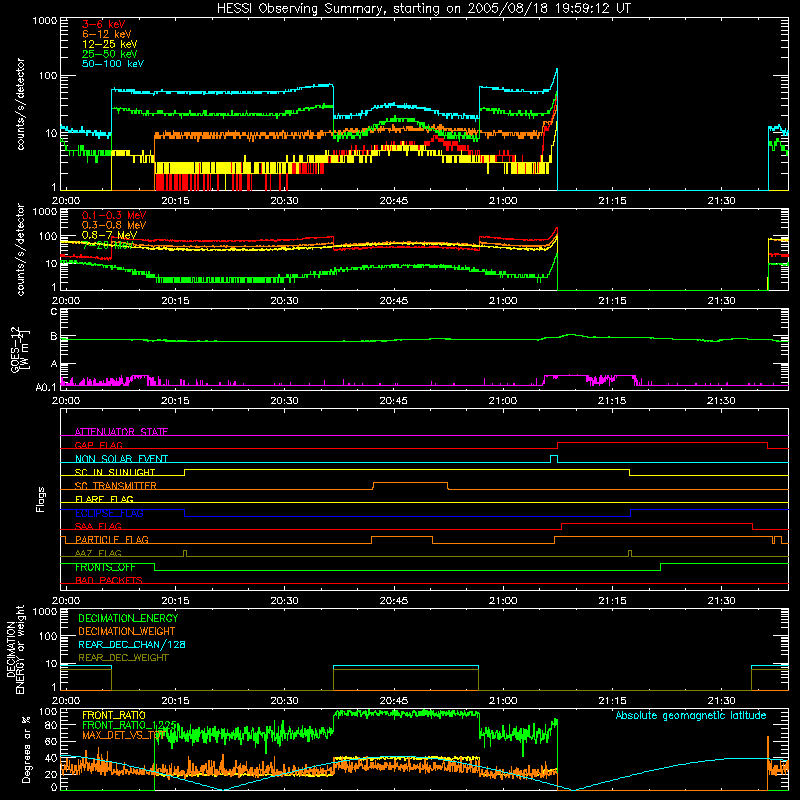This screenshot has height=800, width=800.
Task: Click the 0.1-0.3 MeV legend label
Action: coord(114,215)
